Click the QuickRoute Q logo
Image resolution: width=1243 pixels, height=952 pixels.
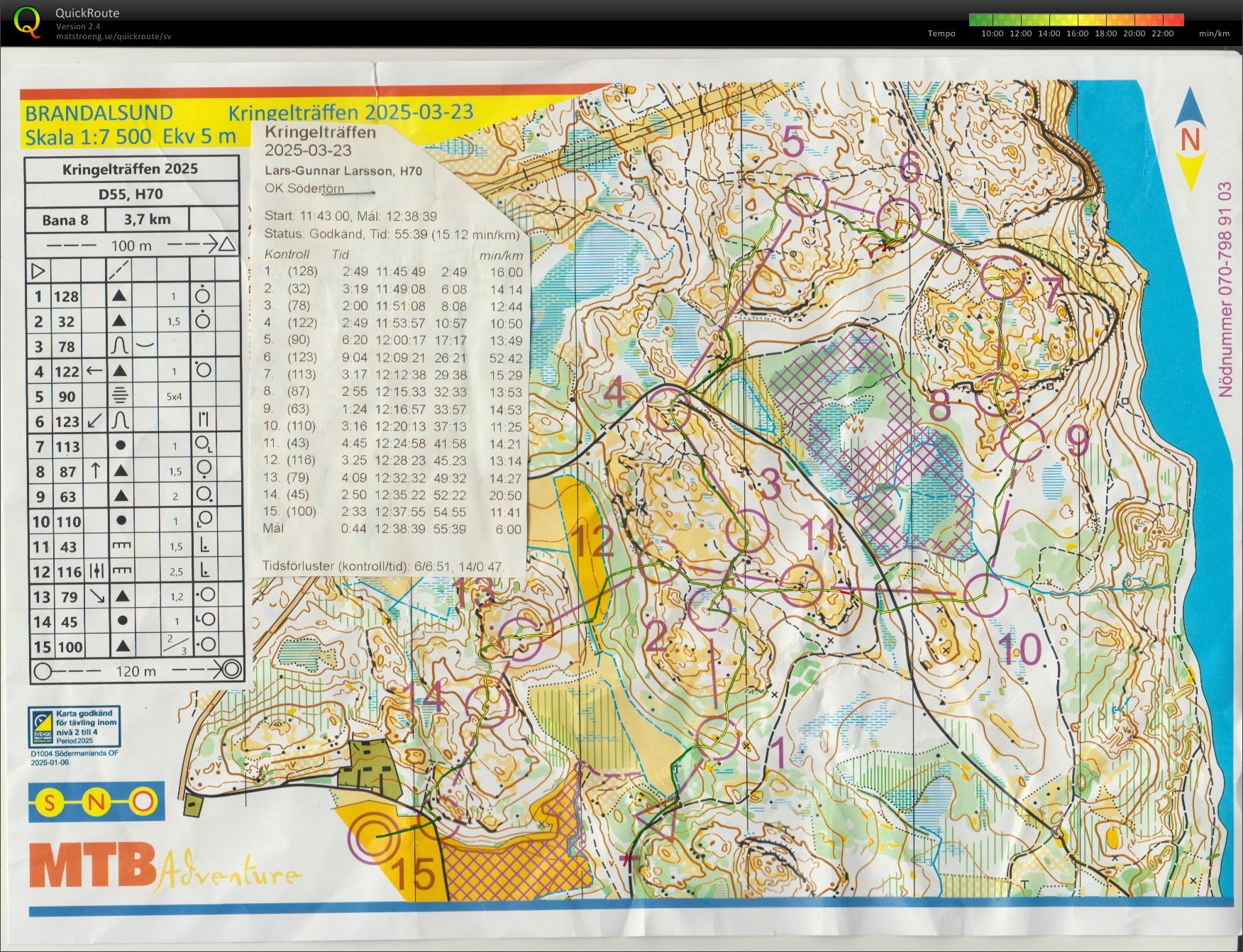point(28,22)
